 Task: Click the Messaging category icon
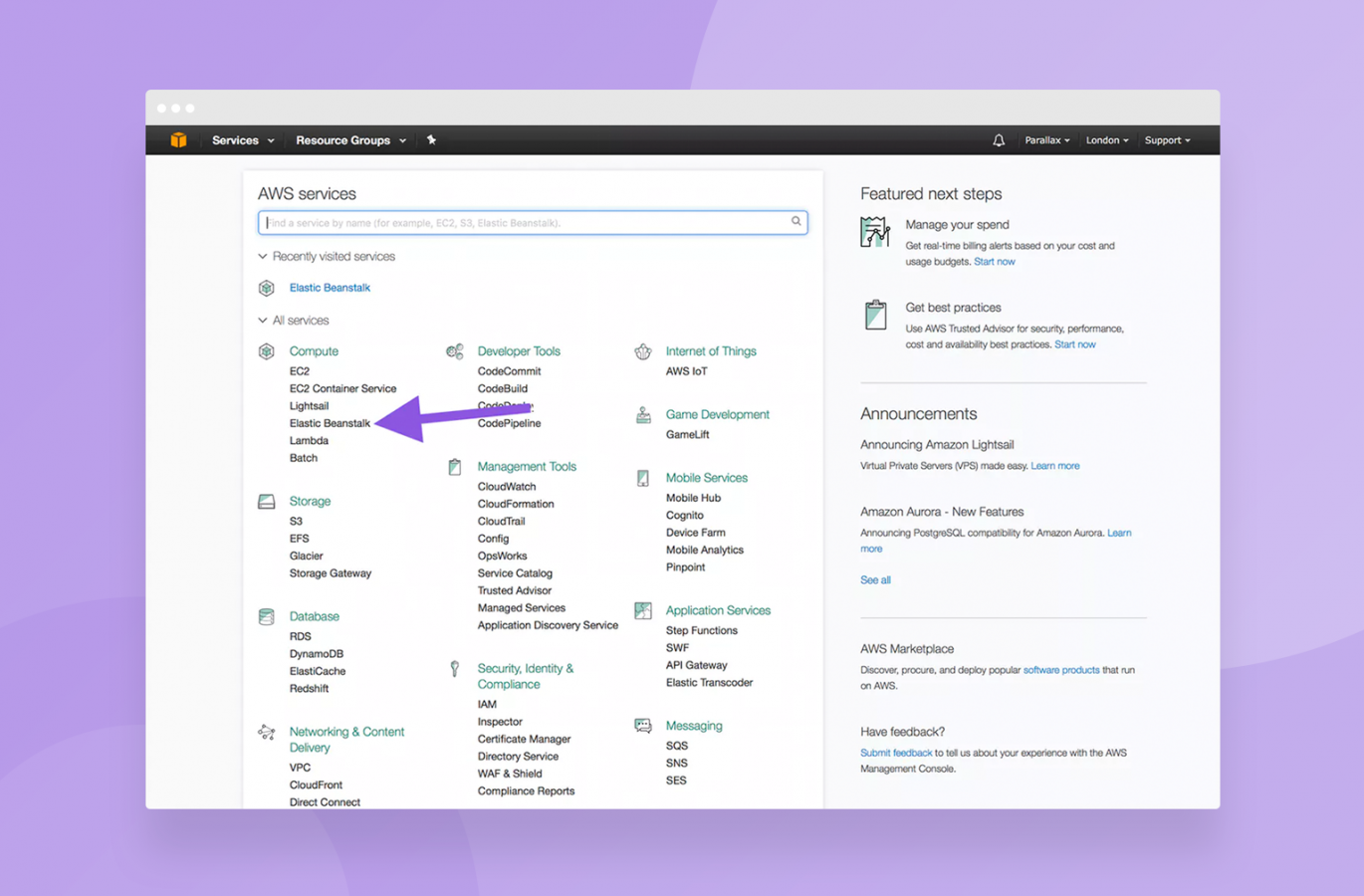(643, 726)
